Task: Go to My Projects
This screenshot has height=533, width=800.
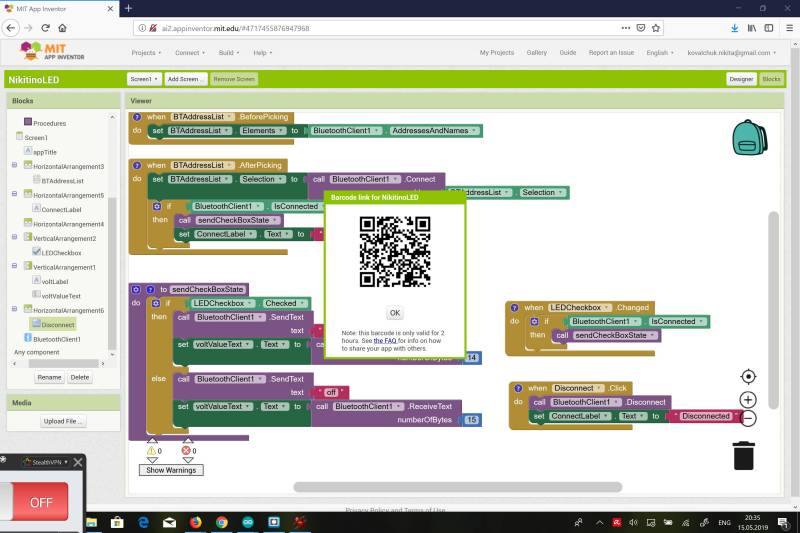Action: click(x=496, y=53)
